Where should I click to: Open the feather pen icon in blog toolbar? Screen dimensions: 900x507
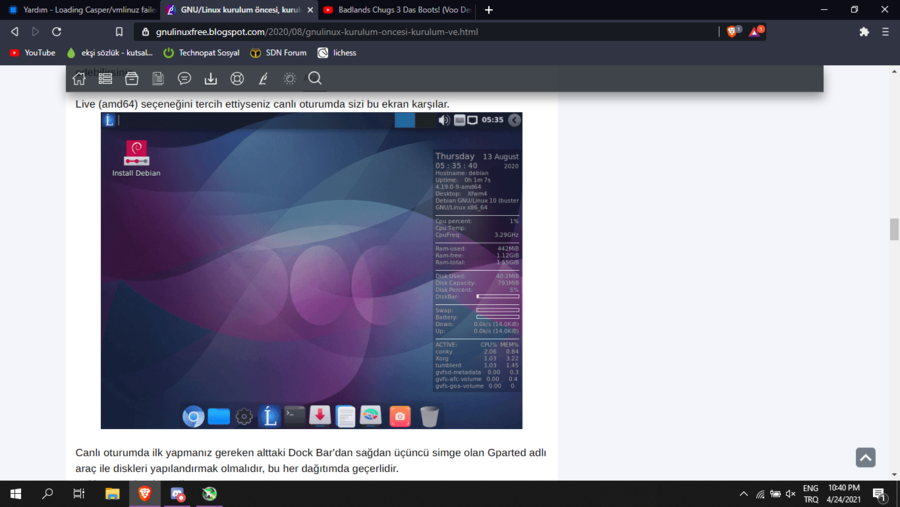263,79
